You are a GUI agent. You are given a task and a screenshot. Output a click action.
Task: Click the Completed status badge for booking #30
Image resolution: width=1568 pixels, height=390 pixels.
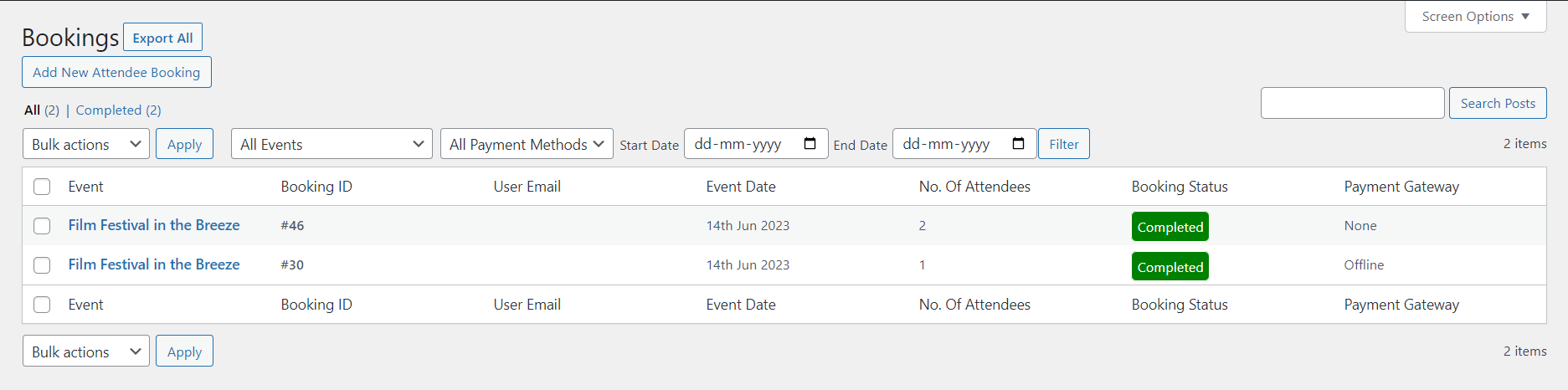click(x=1170, y=267)
